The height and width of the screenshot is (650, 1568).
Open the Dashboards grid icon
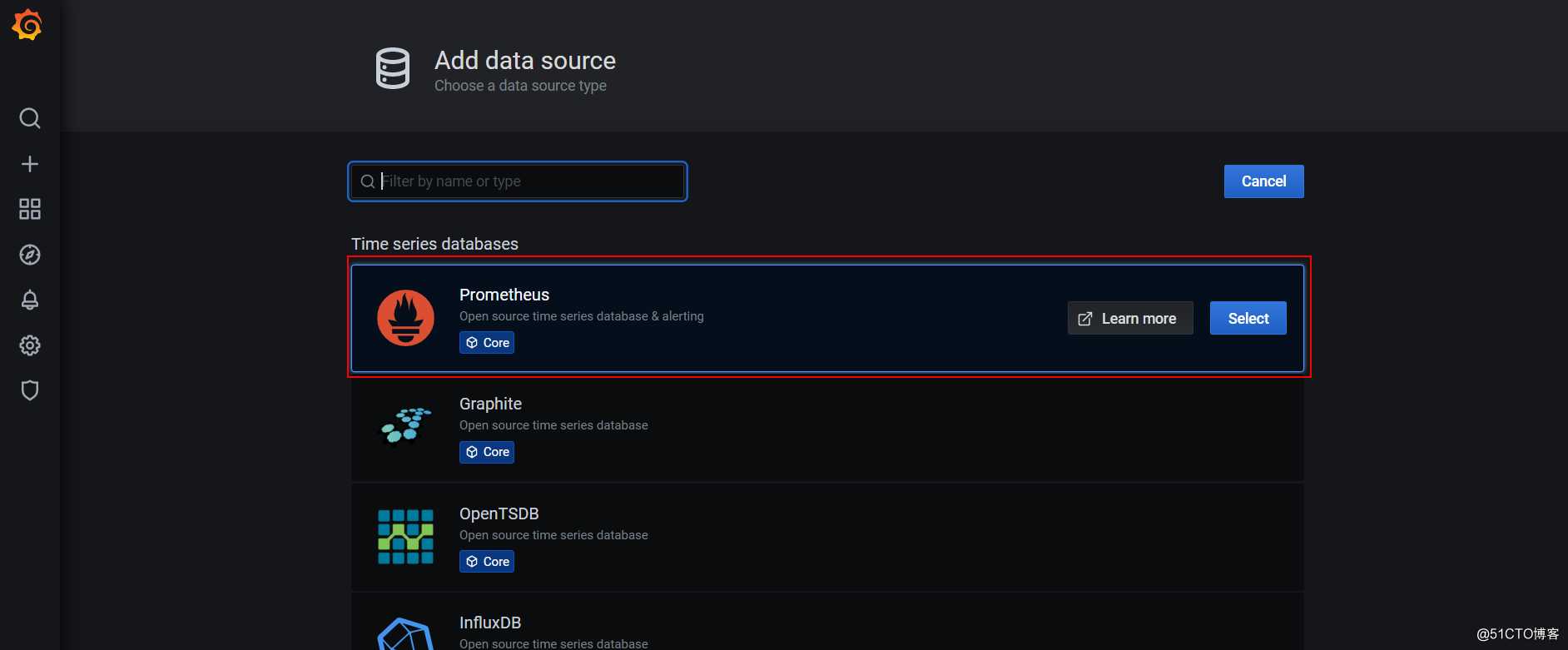pyautogui.click(x=30, y=209)
